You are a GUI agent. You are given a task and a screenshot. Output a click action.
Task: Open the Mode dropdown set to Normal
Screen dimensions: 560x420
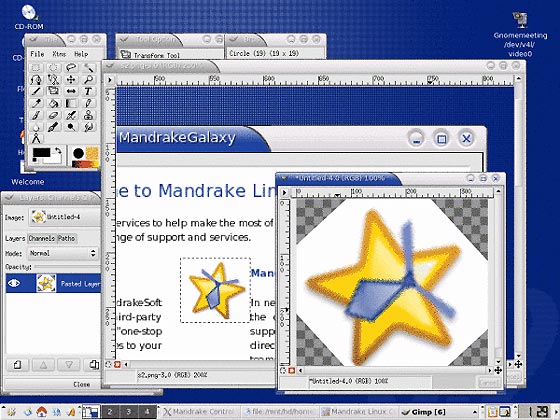point(63,253)
